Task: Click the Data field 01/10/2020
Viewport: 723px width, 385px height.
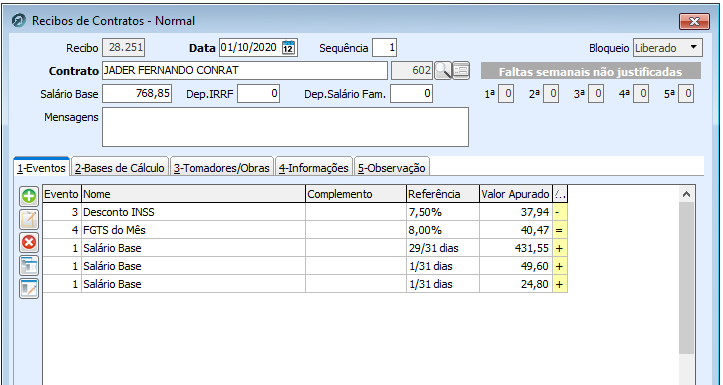Action: [x=249, y=47]
